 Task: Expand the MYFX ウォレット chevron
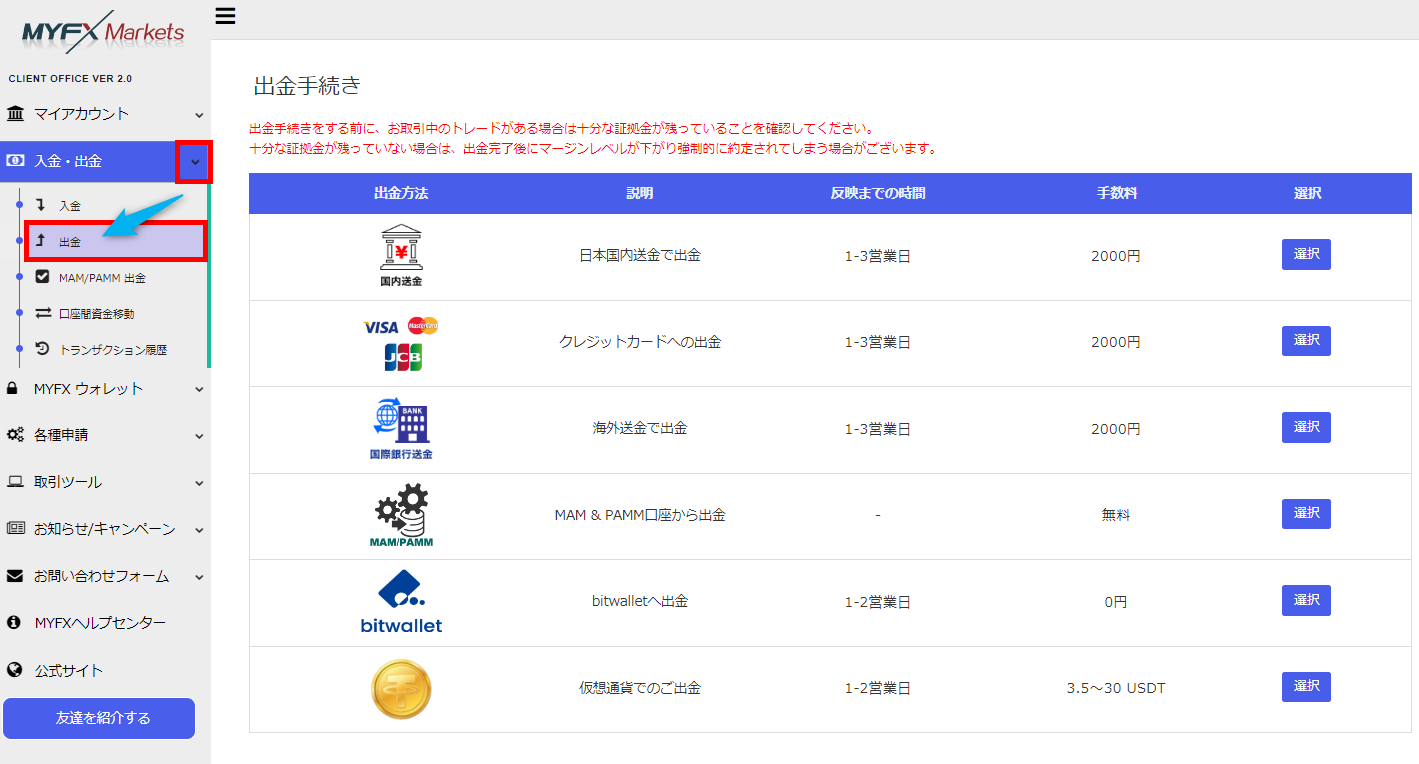(x=199, y=389)
